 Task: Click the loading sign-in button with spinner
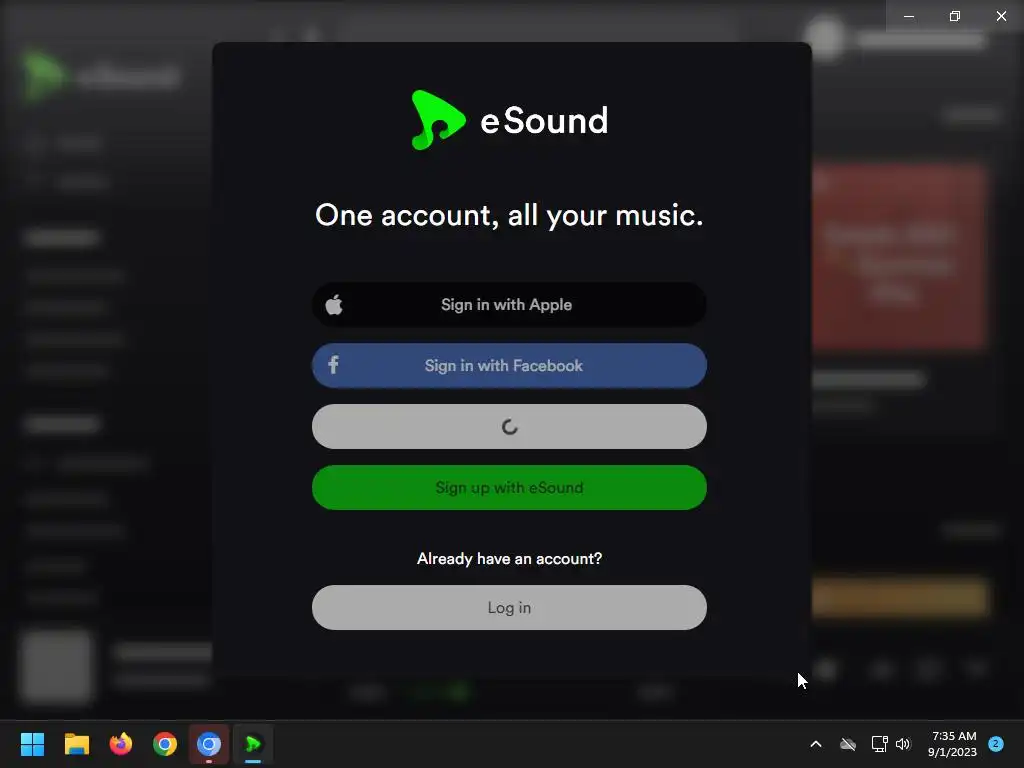click(x=509, y=426)
